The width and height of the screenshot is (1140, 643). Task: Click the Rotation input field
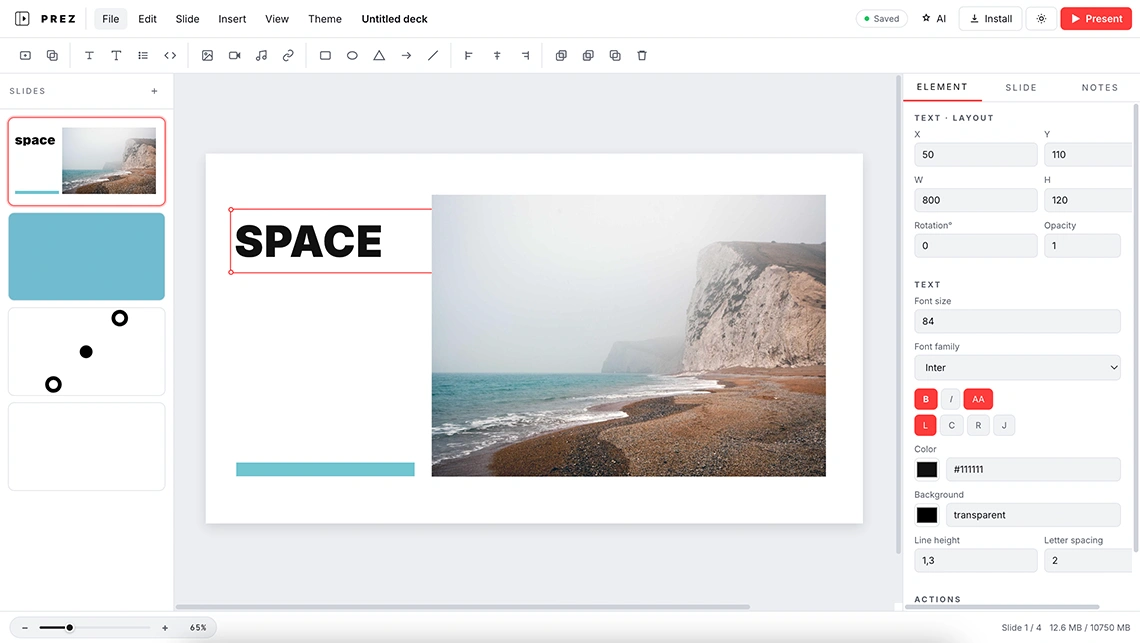click(x=976, y=246)
